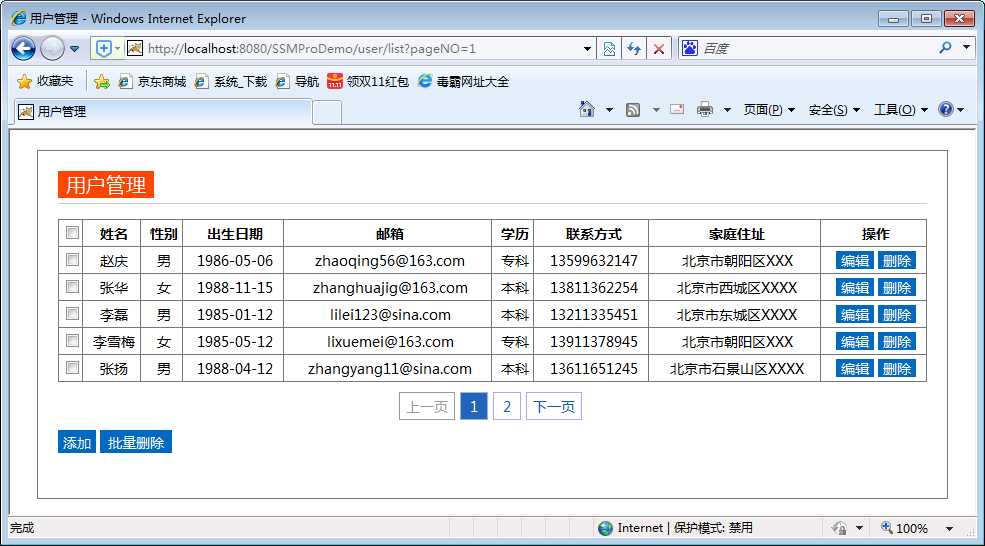Open the 导航 favorites link
985x546 pixels.
point(298,82)
